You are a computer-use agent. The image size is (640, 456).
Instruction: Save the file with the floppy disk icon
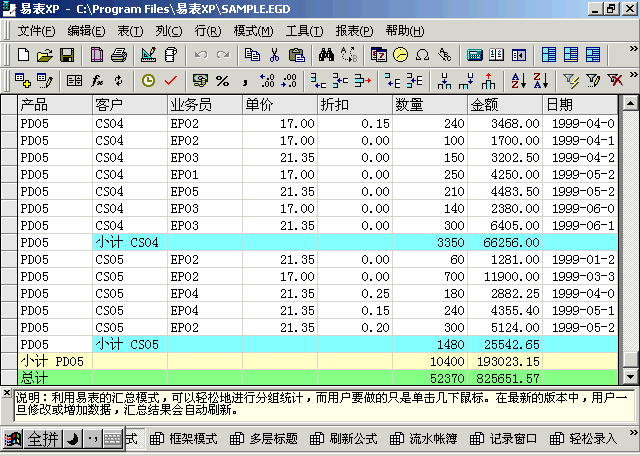point(67,55)
